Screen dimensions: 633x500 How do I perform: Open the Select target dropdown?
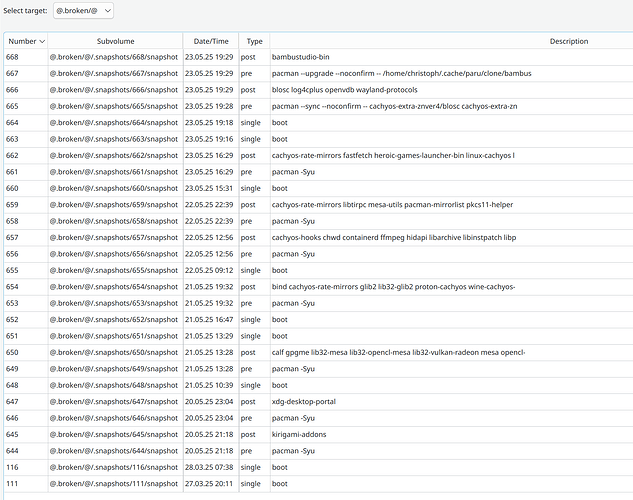click(83, 11)
